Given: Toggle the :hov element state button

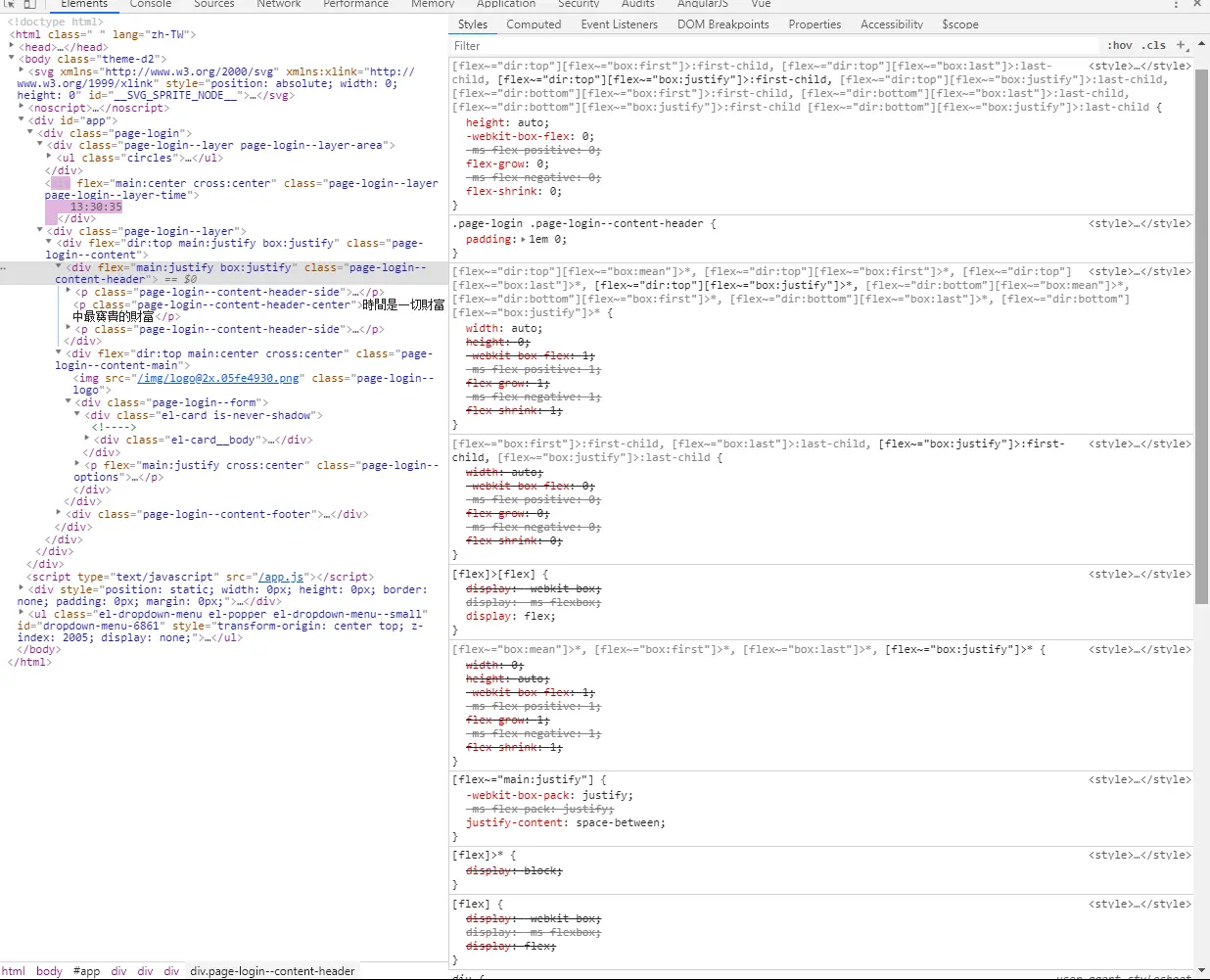Looking at the screenshot, I should tap(1120, 45).
